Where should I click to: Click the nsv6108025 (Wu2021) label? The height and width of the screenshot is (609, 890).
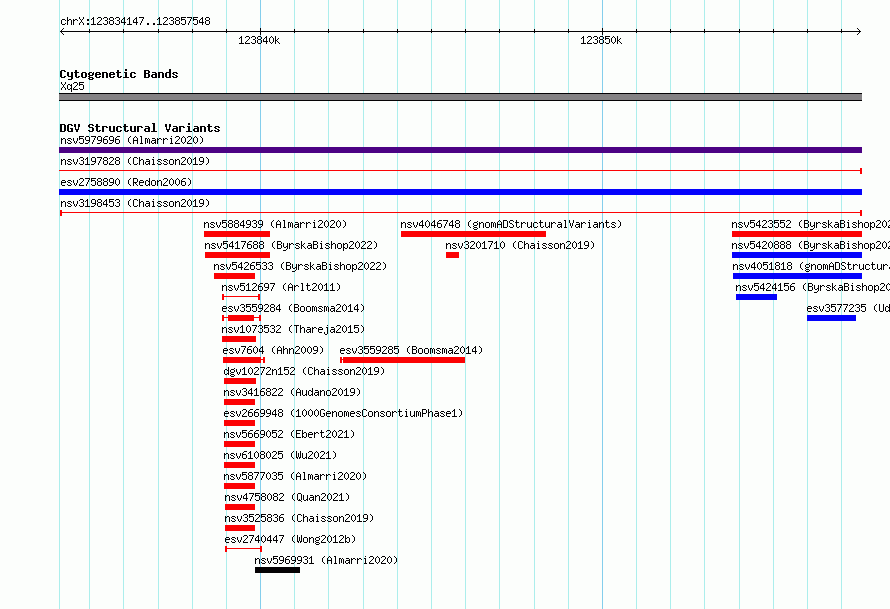[x=280, y=455]
